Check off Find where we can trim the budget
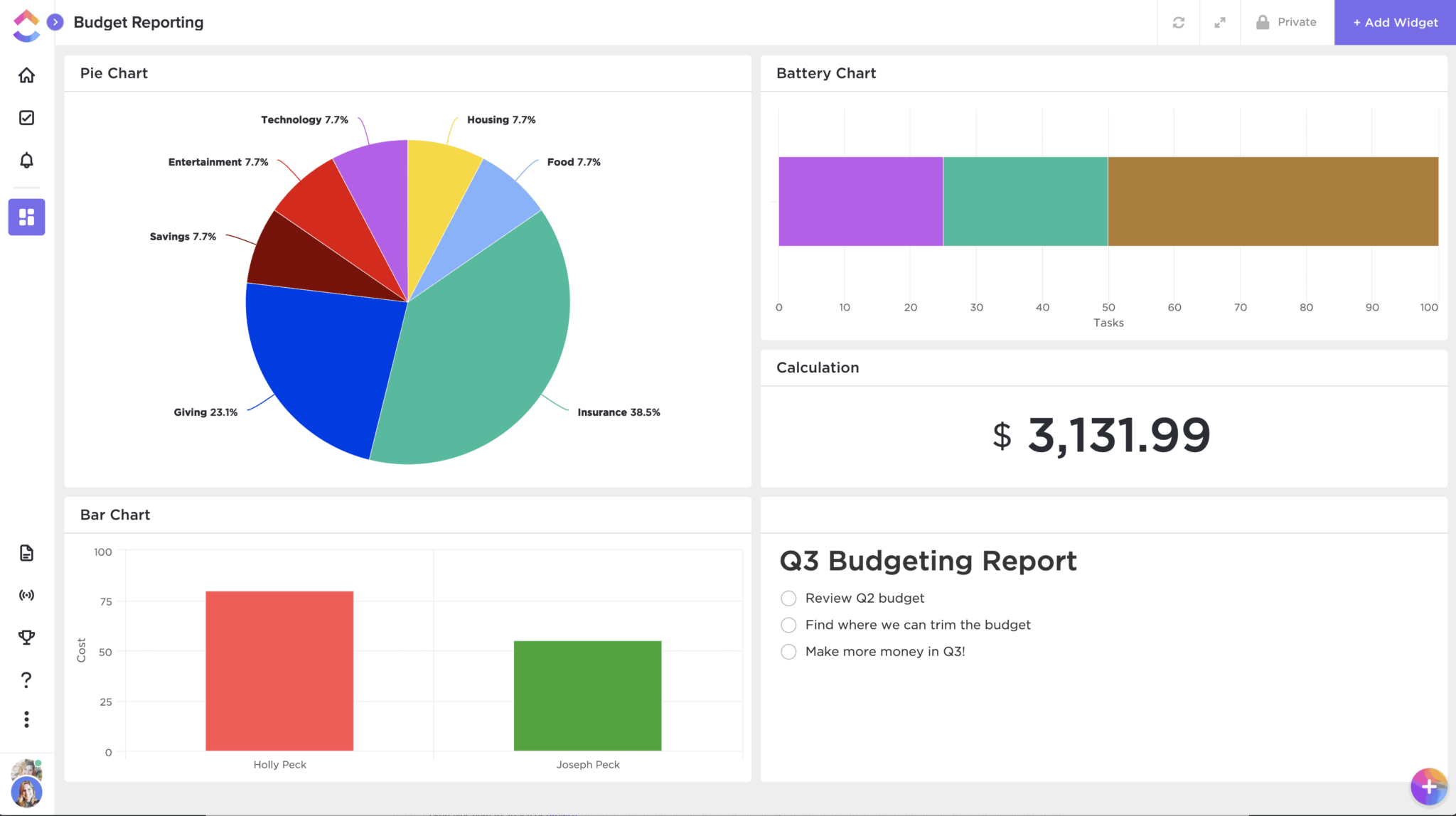1456x816 pixels. (x=788, y=625)
